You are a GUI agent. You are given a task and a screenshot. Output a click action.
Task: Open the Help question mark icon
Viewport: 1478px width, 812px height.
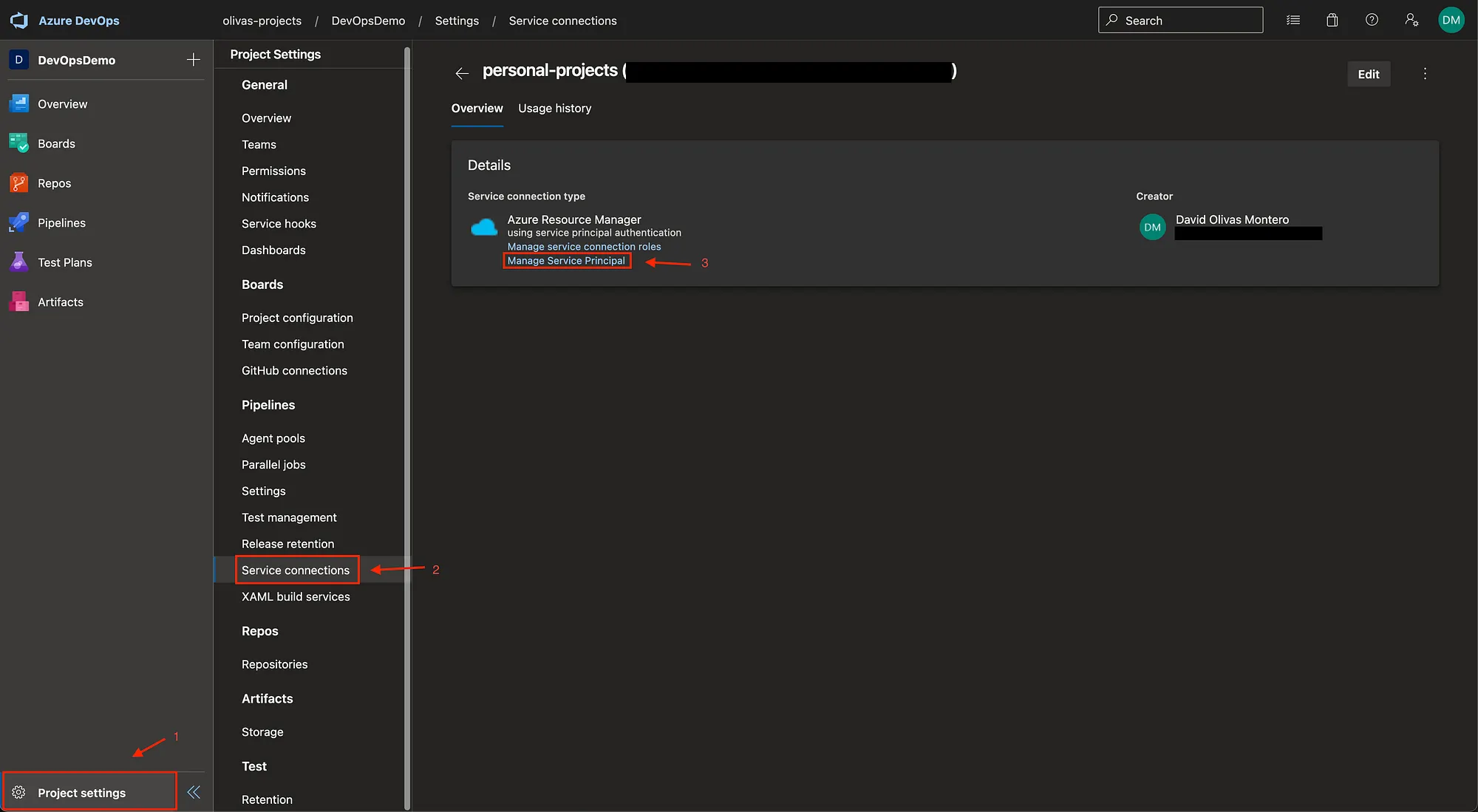pos(1372,20)
